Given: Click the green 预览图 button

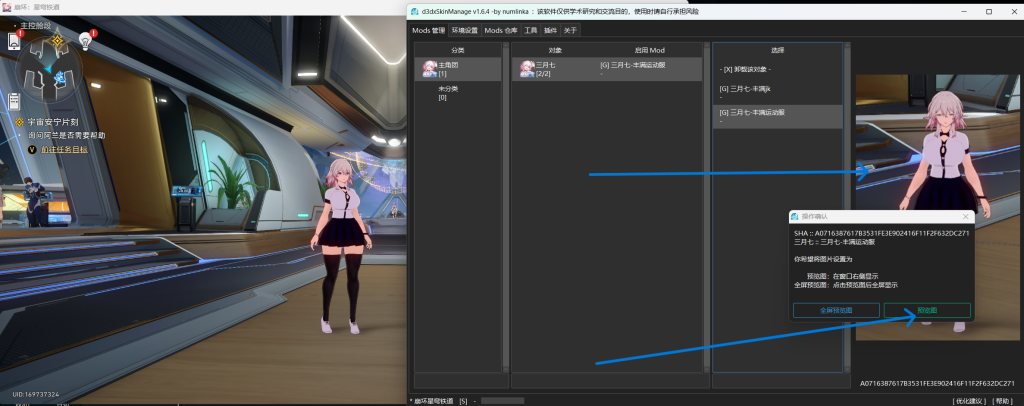Looking at the screenshot, I should coord(927,311).
